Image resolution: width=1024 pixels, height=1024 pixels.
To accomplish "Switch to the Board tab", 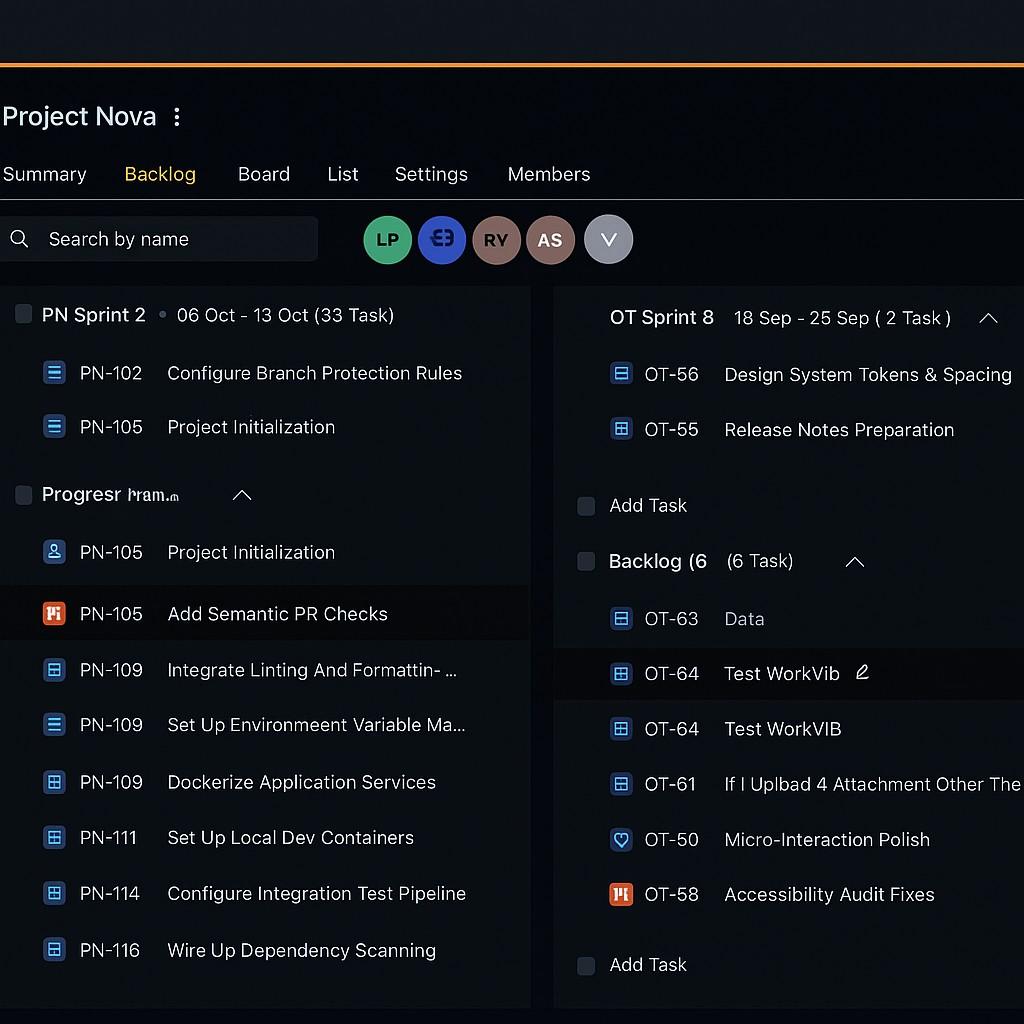I will click(x=263, y=174).
